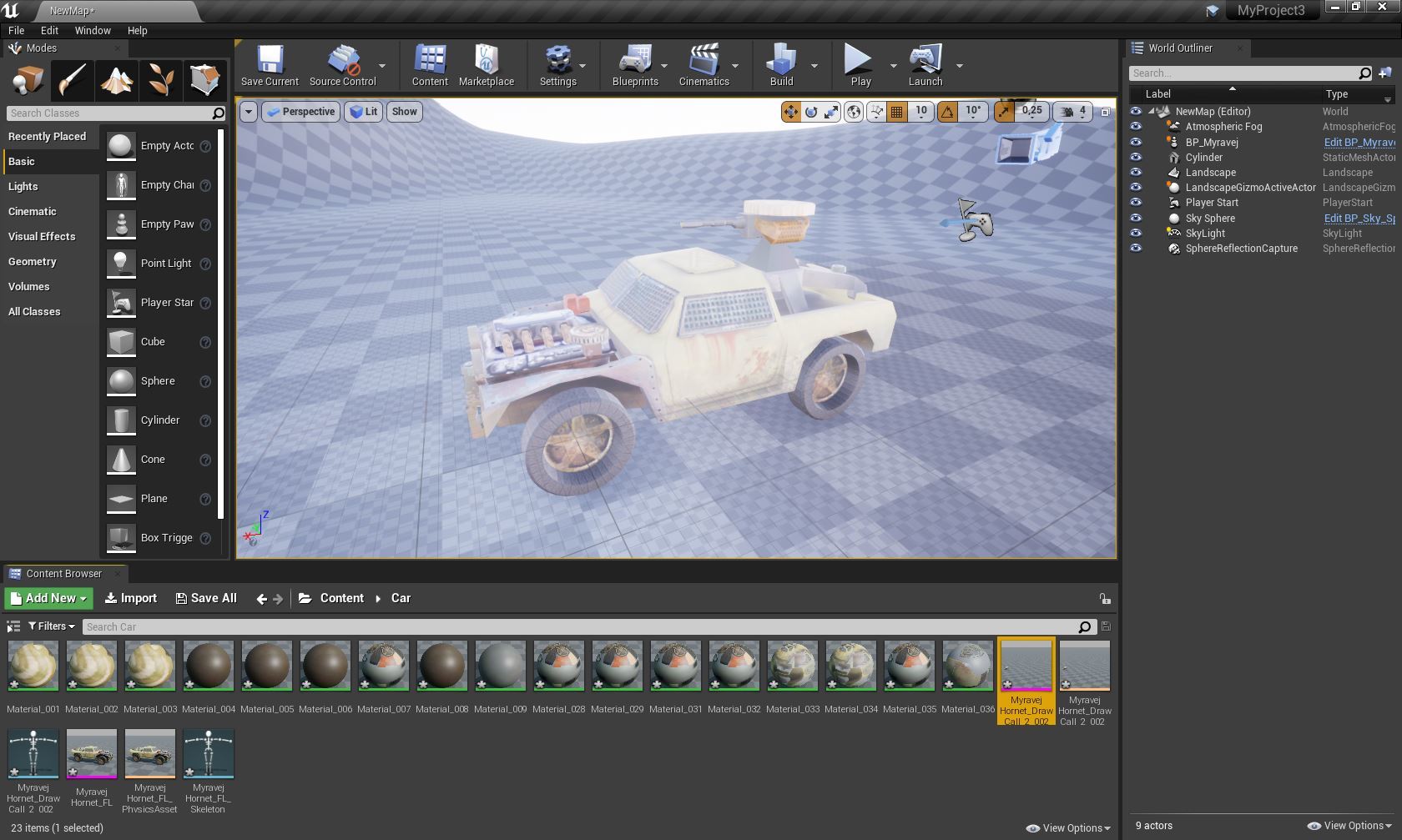Select the translate gizmo tool in viewport
The image size is (1402, 840).
790,112
